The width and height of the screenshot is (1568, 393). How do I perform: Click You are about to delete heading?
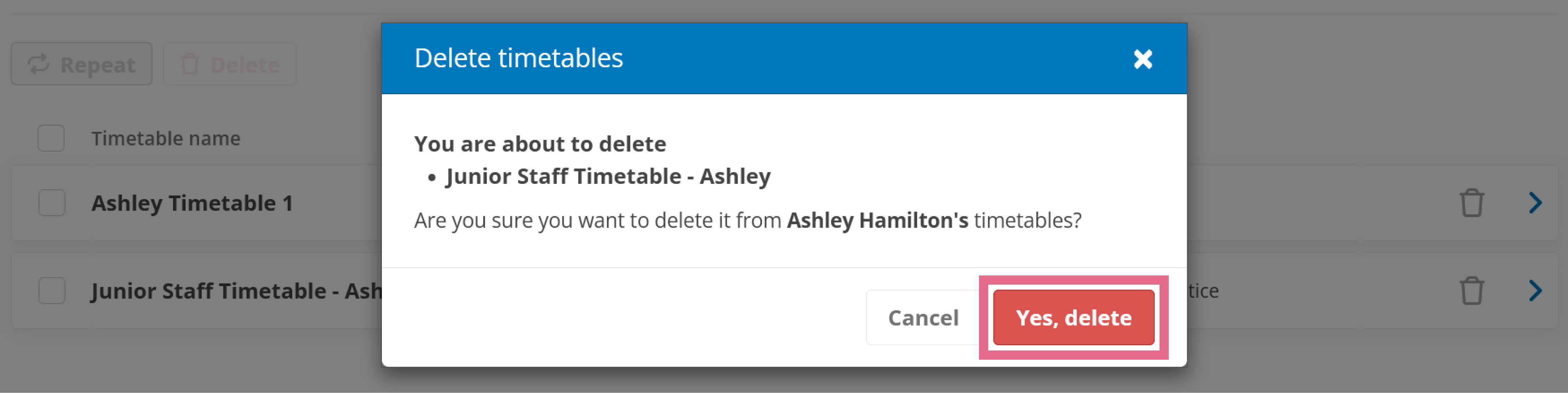(x=540, y=144)
